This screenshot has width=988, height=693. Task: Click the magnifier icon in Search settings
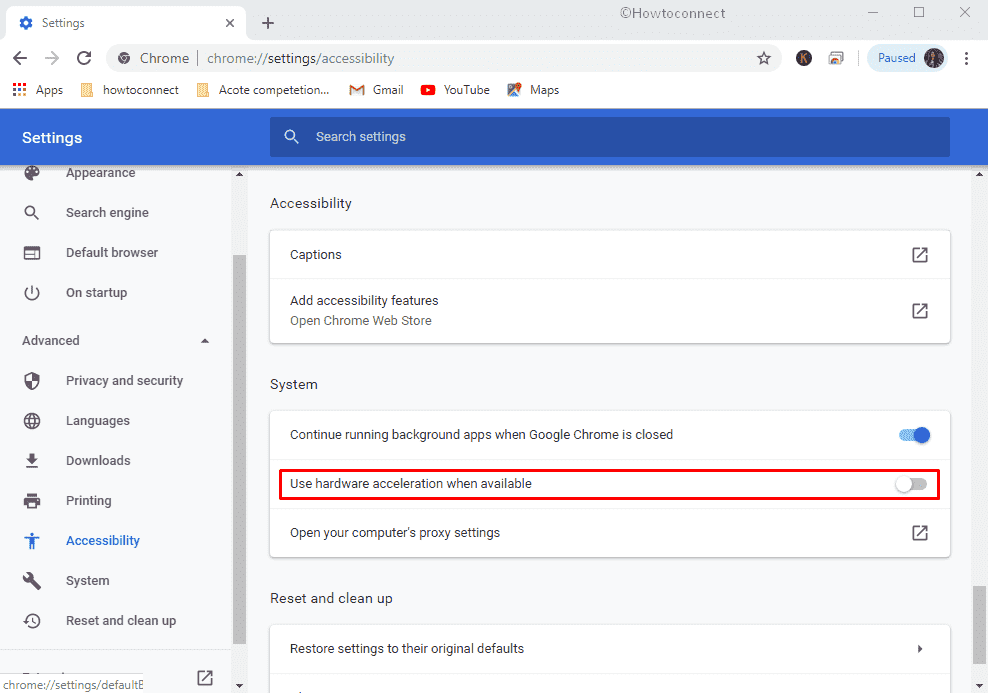(291, 137)
